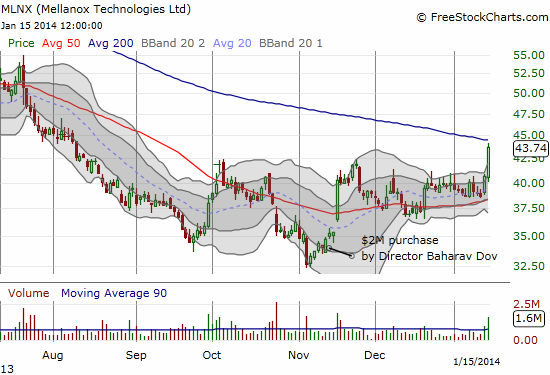Click the Sep month label
Image resolution: width=550 pixels, height=375 pixels.
tap(136, 356)
